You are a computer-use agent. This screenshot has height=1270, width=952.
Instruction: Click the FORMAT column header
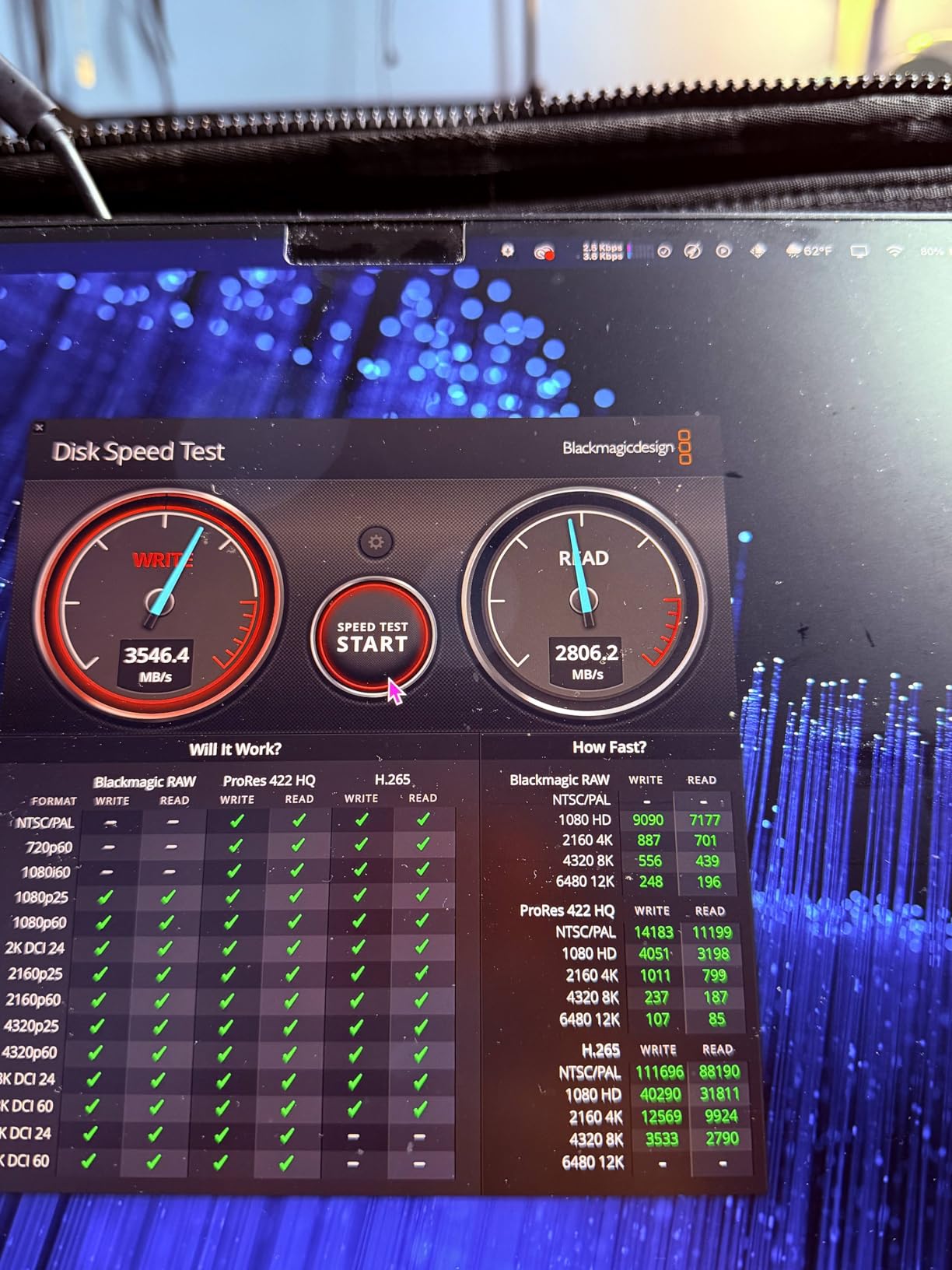pos(54,801)
